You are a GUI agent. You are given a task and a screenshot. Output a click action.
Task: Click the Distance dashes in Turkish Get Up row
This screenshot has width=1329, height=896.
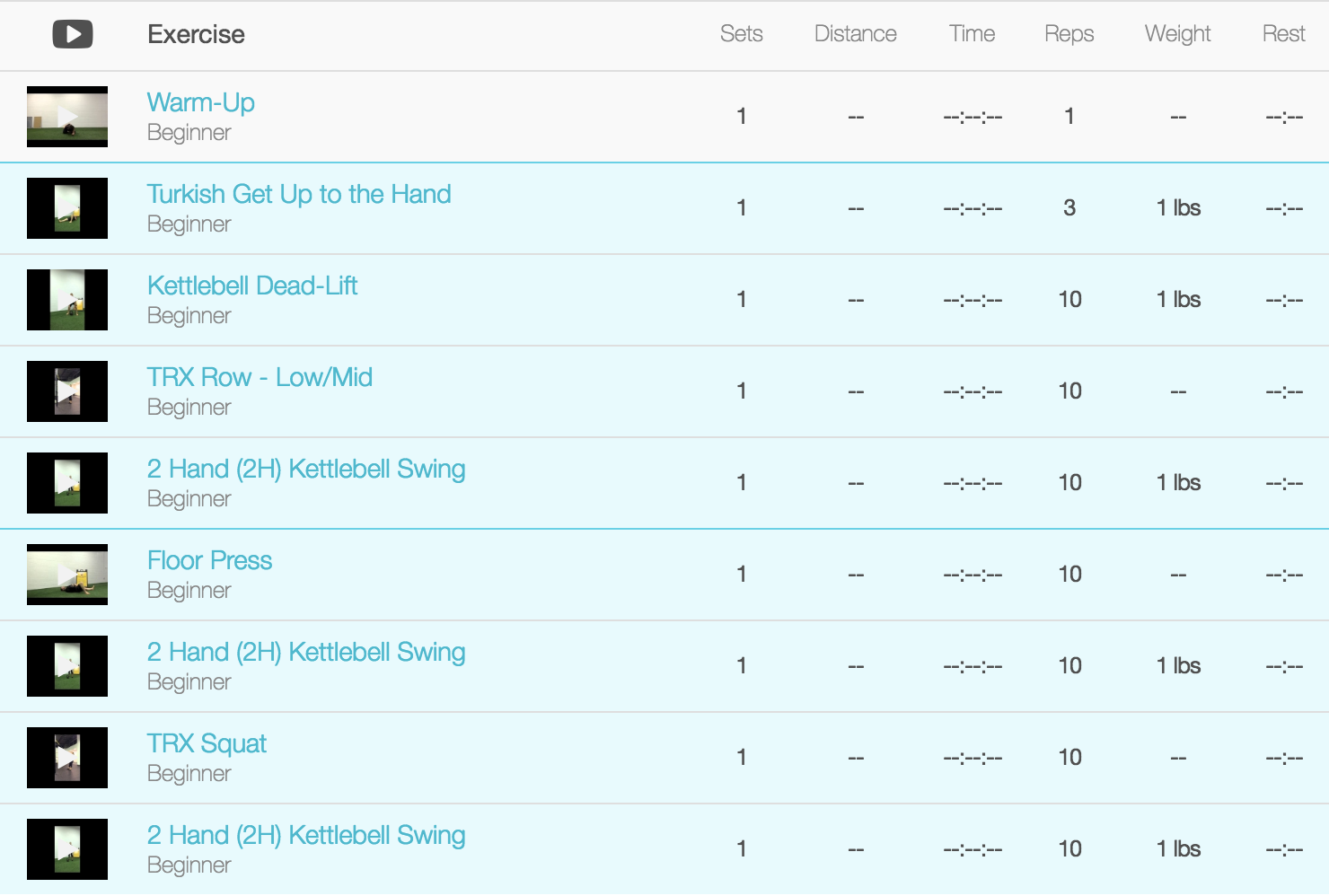pyautogui.click(x=856, y=208)
